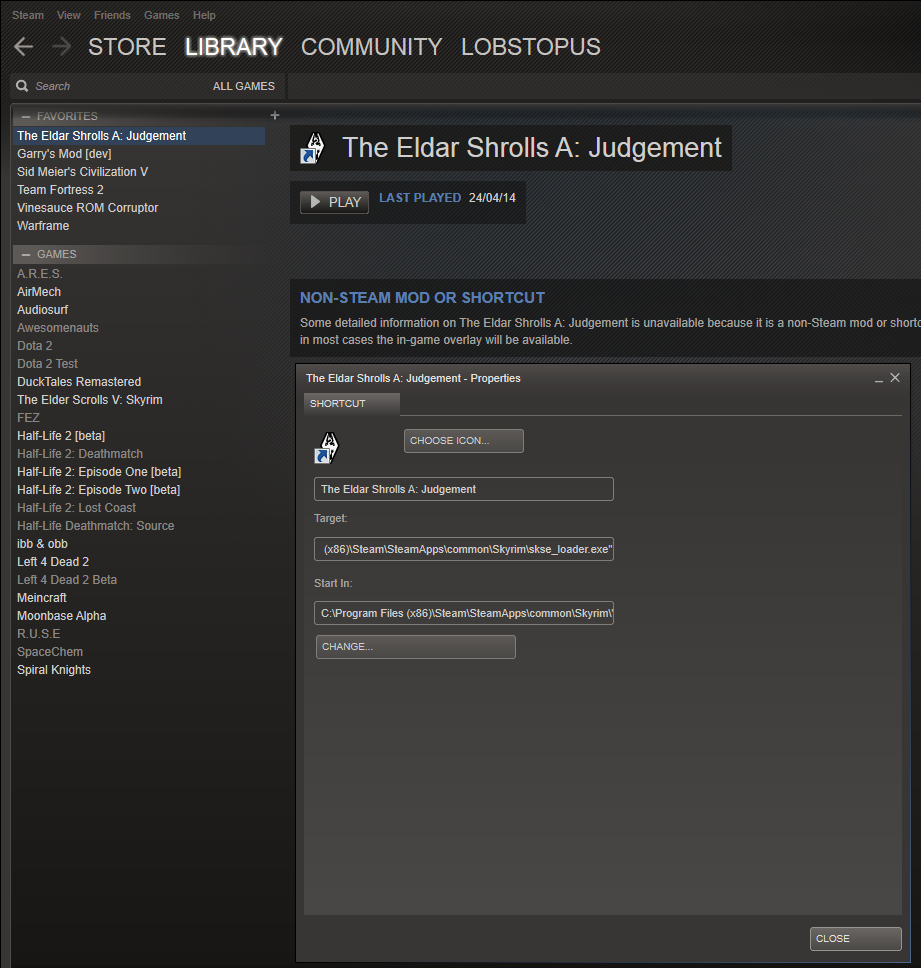The width and height of the screenshot is (921, 968).
Task: Click the search magnifier icon
Action: (x=22, y=86)
